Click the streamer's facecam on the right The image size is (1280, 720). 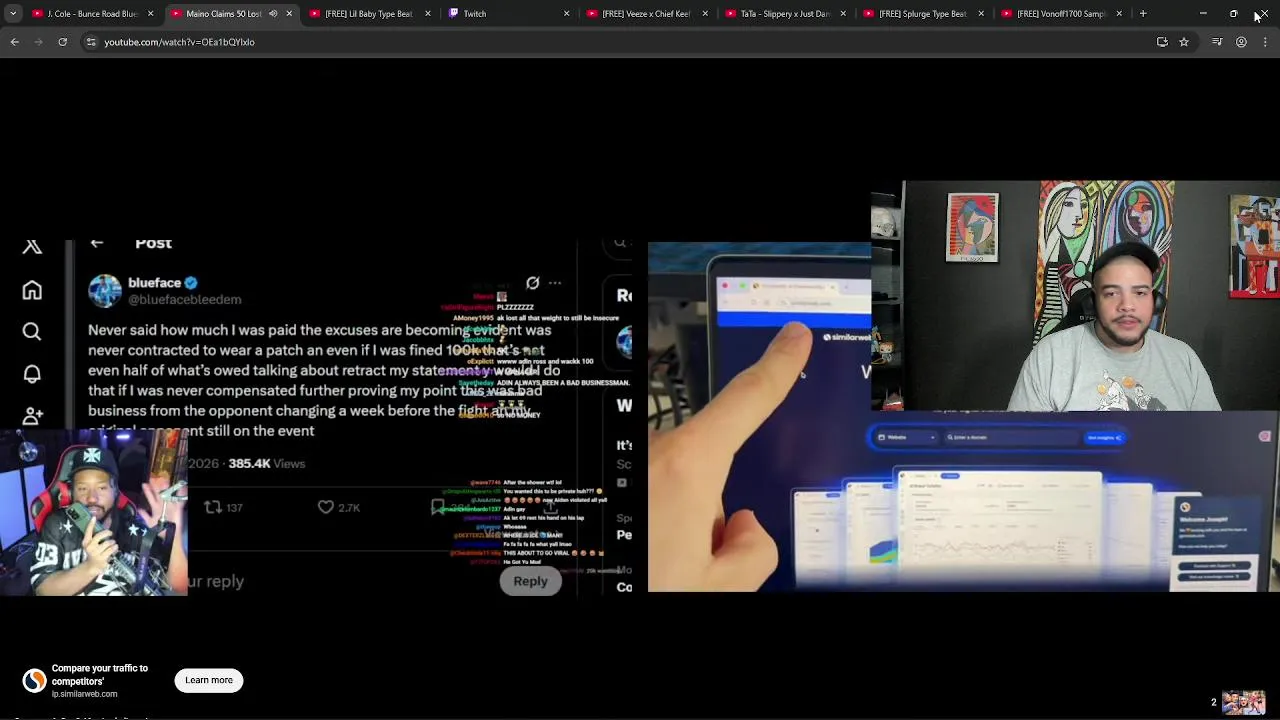click(1075, 296)
